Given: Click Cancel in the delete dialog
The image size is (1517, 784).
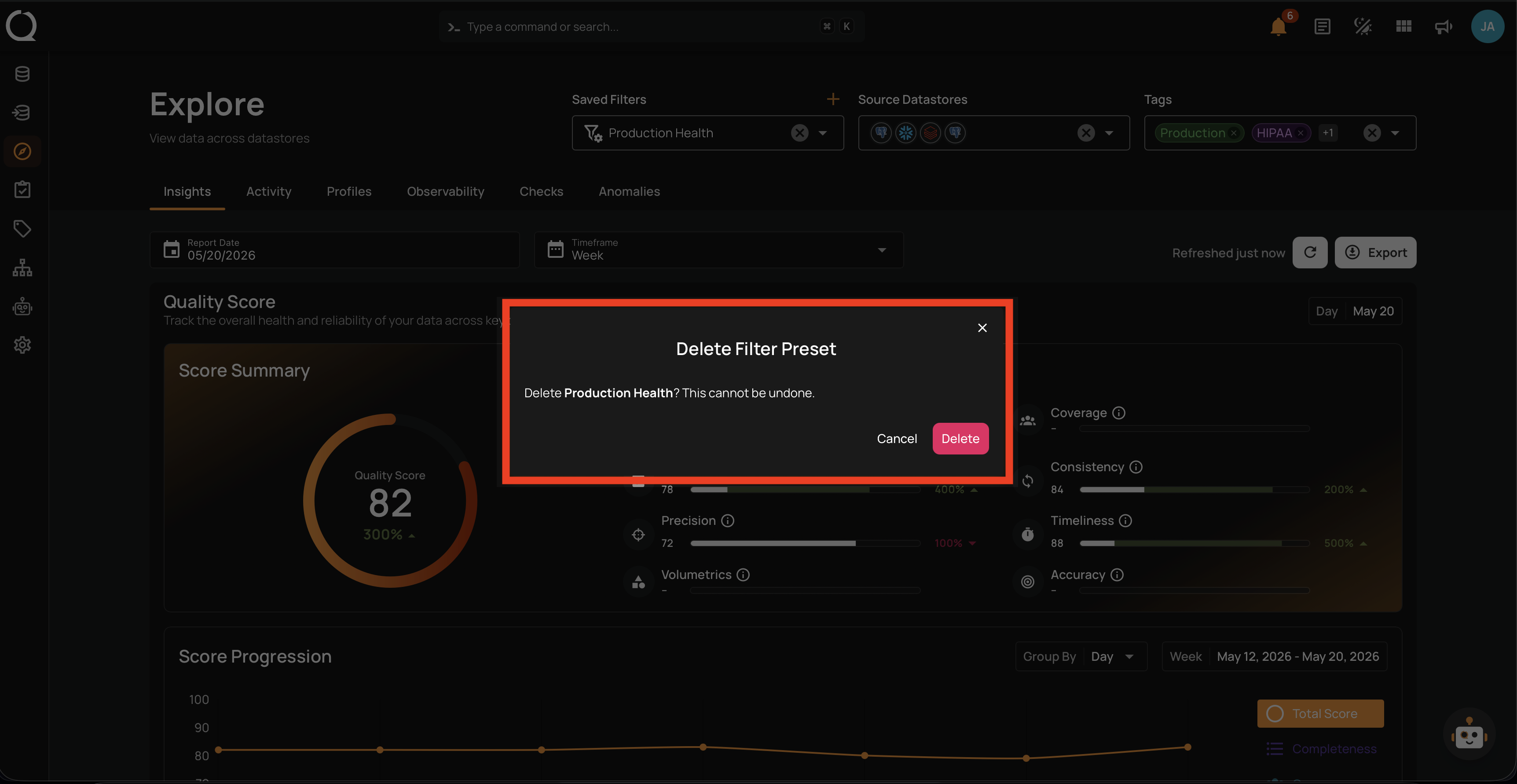Looking at the screenshot, I should 896,439.
